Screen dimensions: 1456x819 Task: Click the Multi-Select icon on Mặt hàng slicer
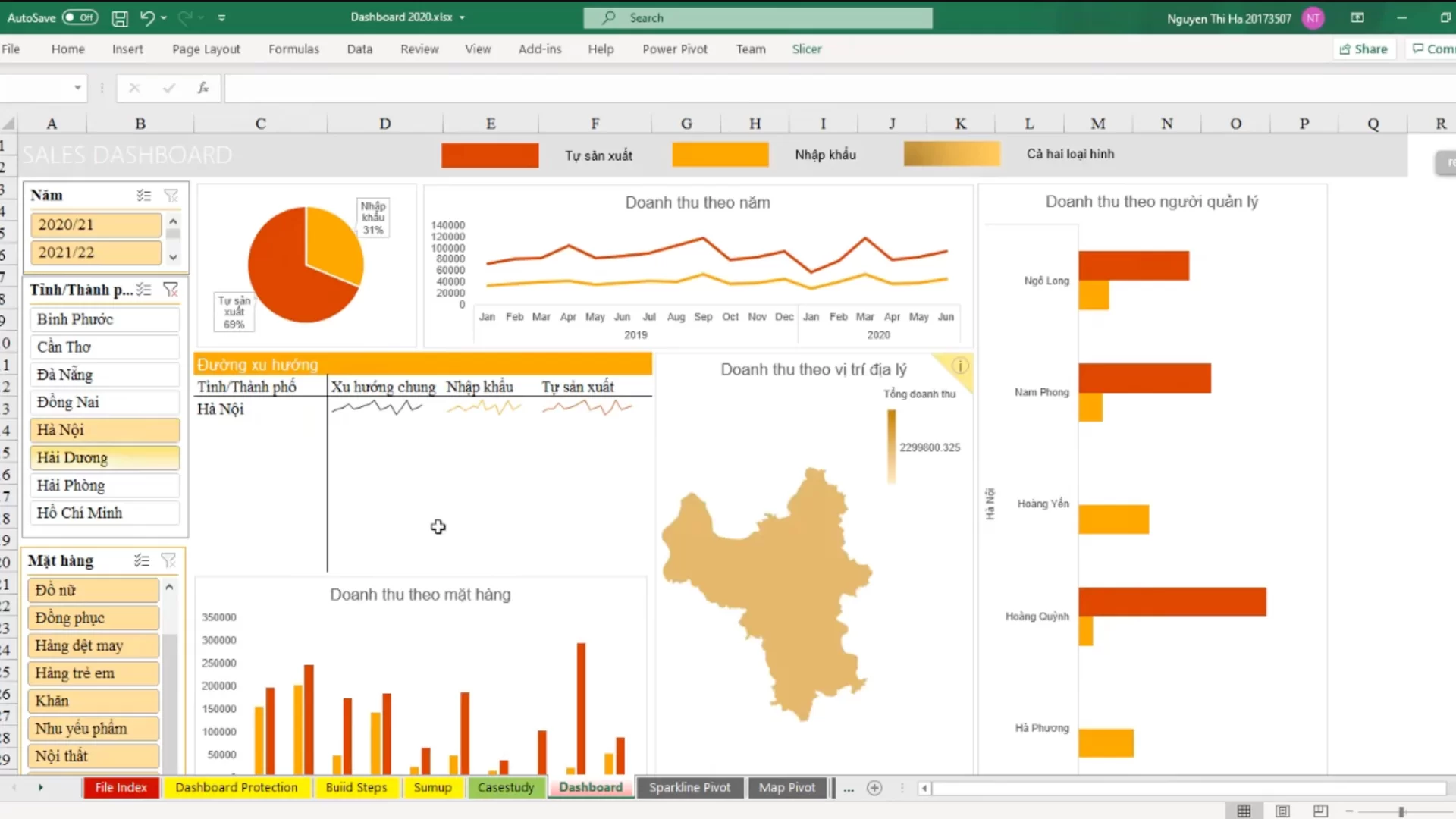(141, 560)
